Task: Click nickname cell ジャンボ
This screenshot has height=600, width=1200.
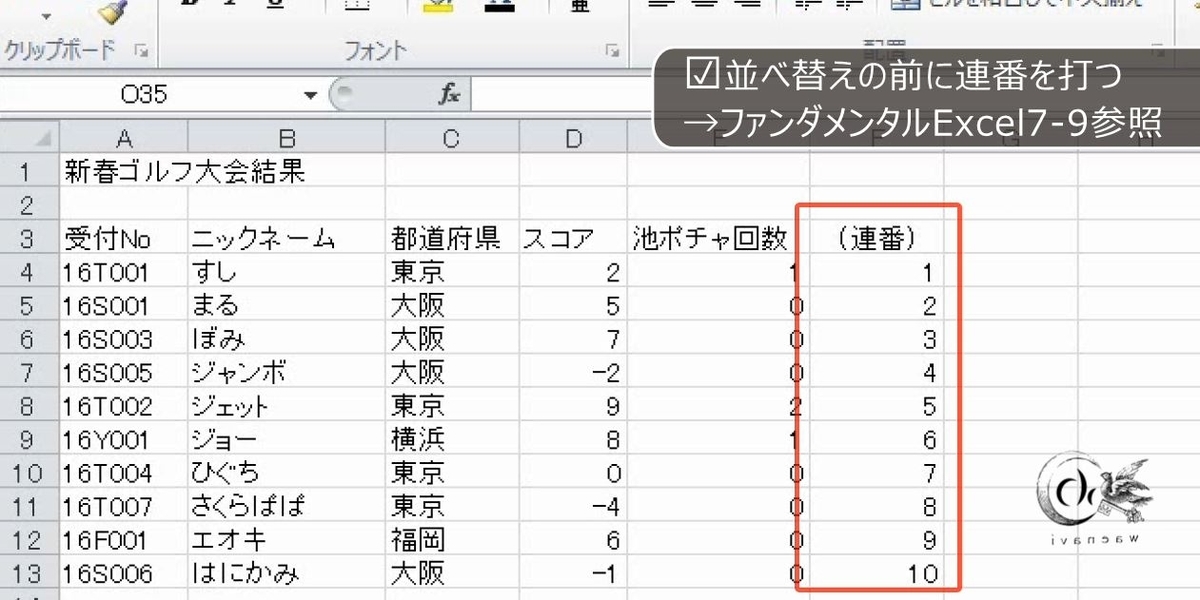Action: point(287,372)
